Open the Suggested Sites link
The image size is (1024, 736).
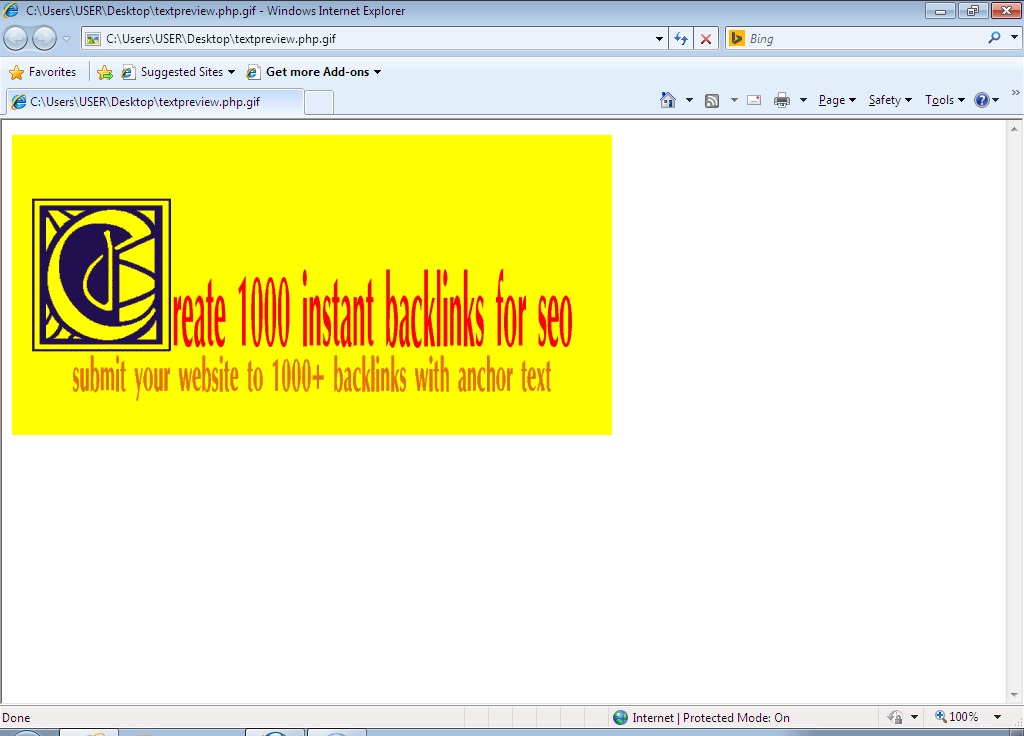click(x=178, y=72)
